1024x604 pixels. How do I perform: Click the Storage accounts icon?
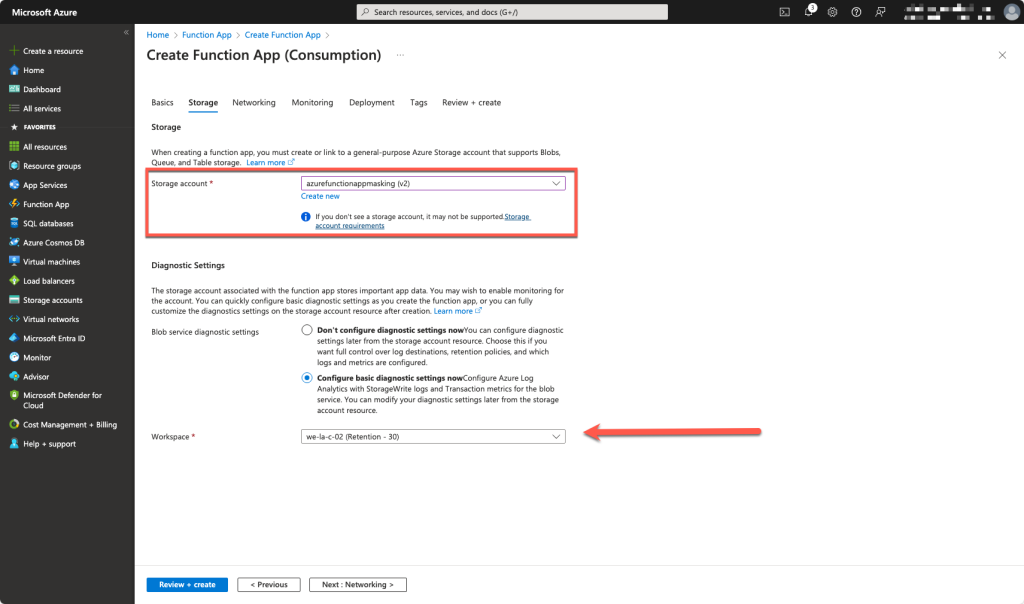click(x=14, y=300)
